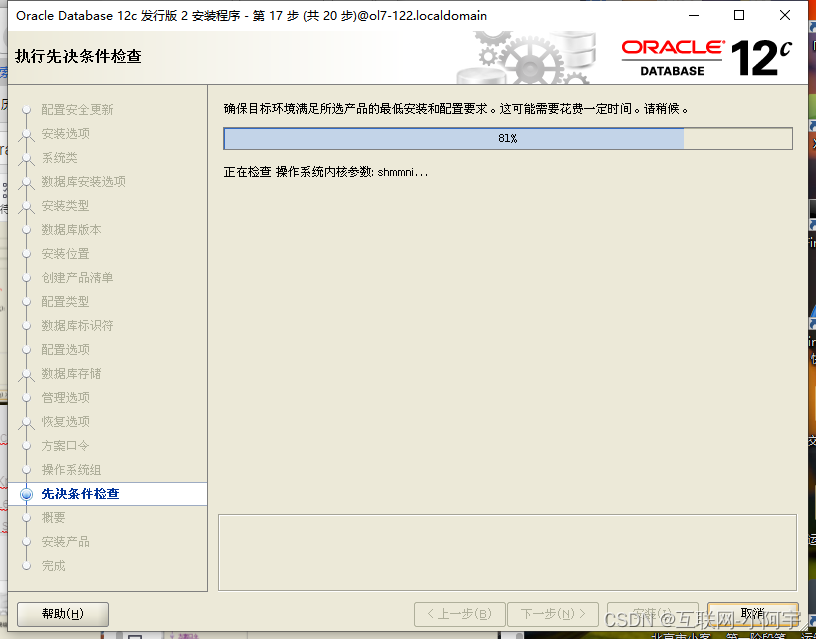Select the 数据库存储 step
The width and height of the screenshot is (816, 639).
click(71, 374)
